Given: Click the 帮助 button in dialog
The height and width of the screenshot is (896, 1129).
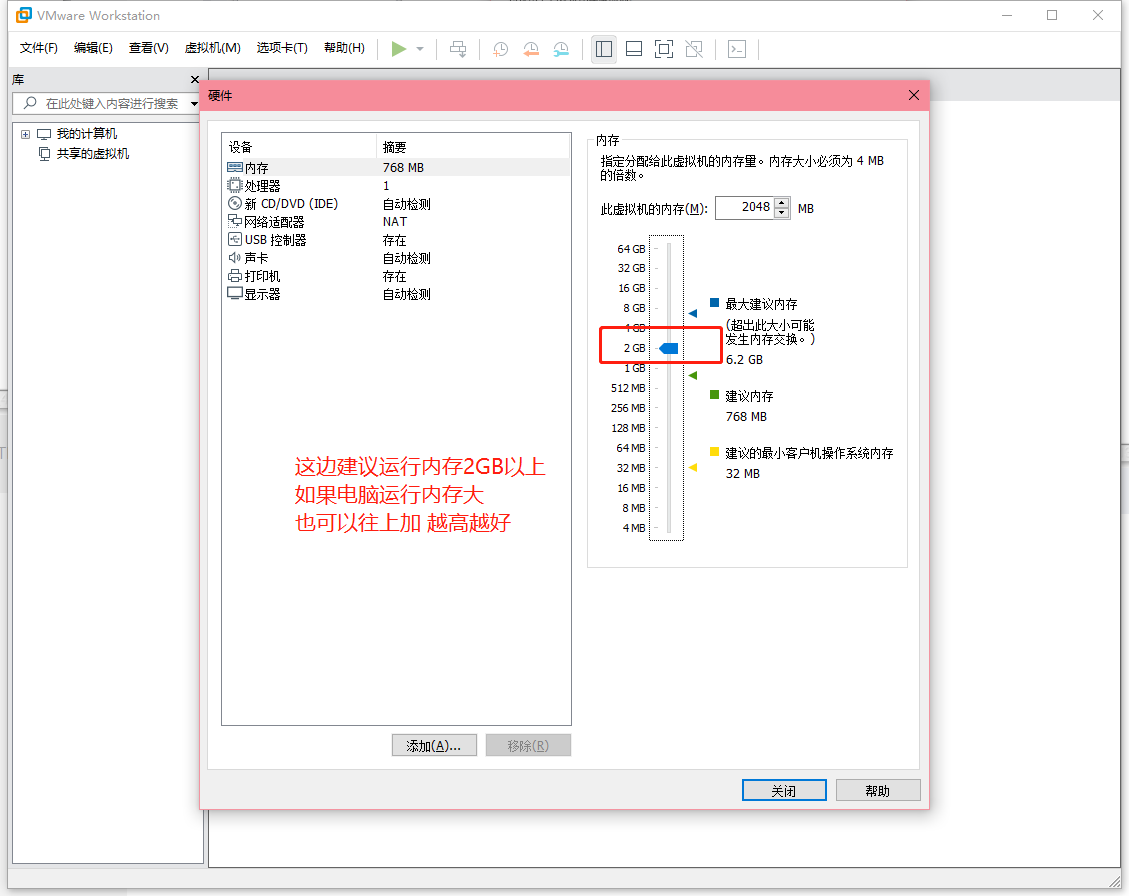Looking at the screenshot, I should coord(878,790).
